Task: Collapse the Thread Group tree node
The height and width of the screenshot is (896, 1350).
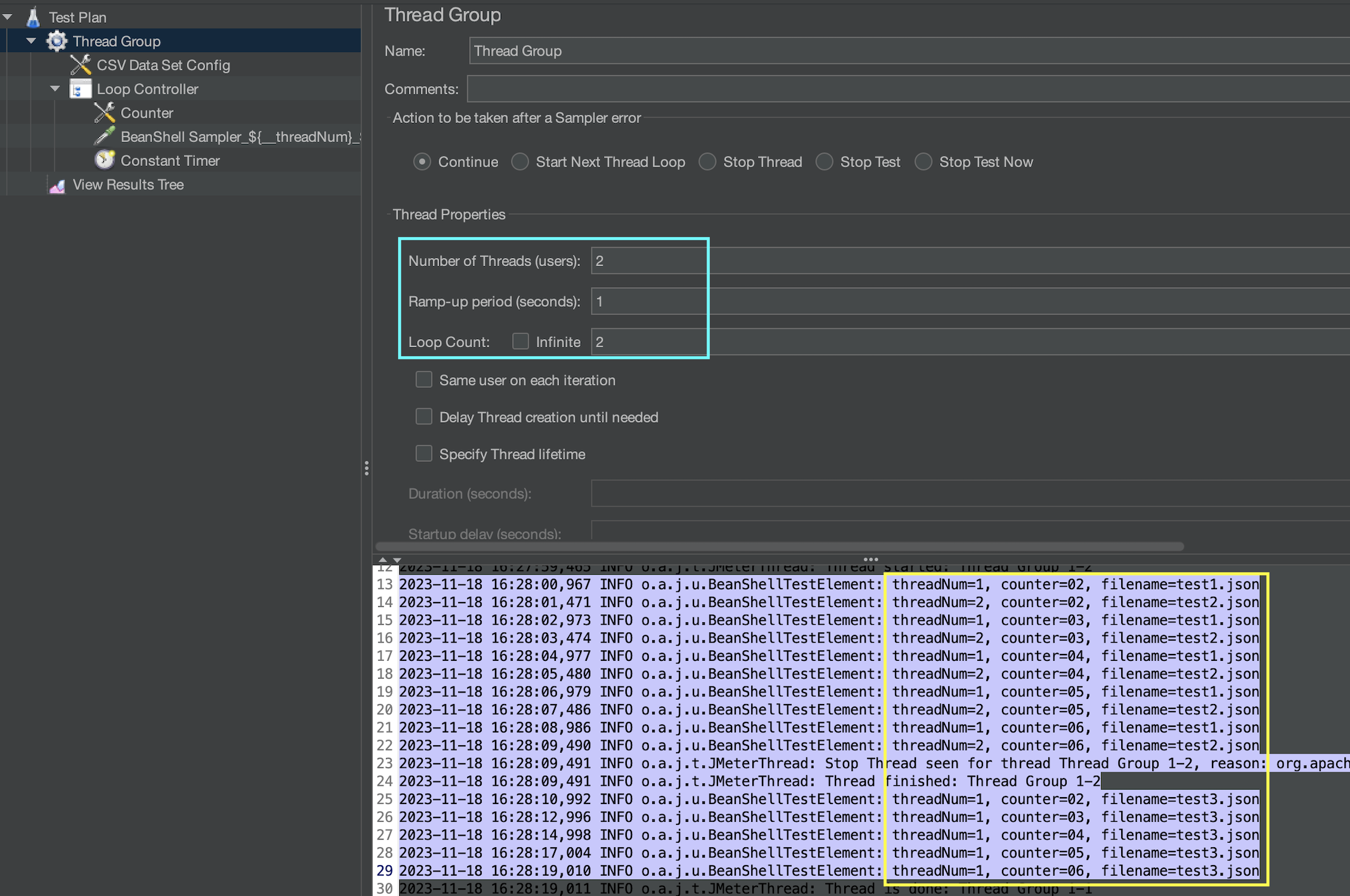Action: (31, 41)
